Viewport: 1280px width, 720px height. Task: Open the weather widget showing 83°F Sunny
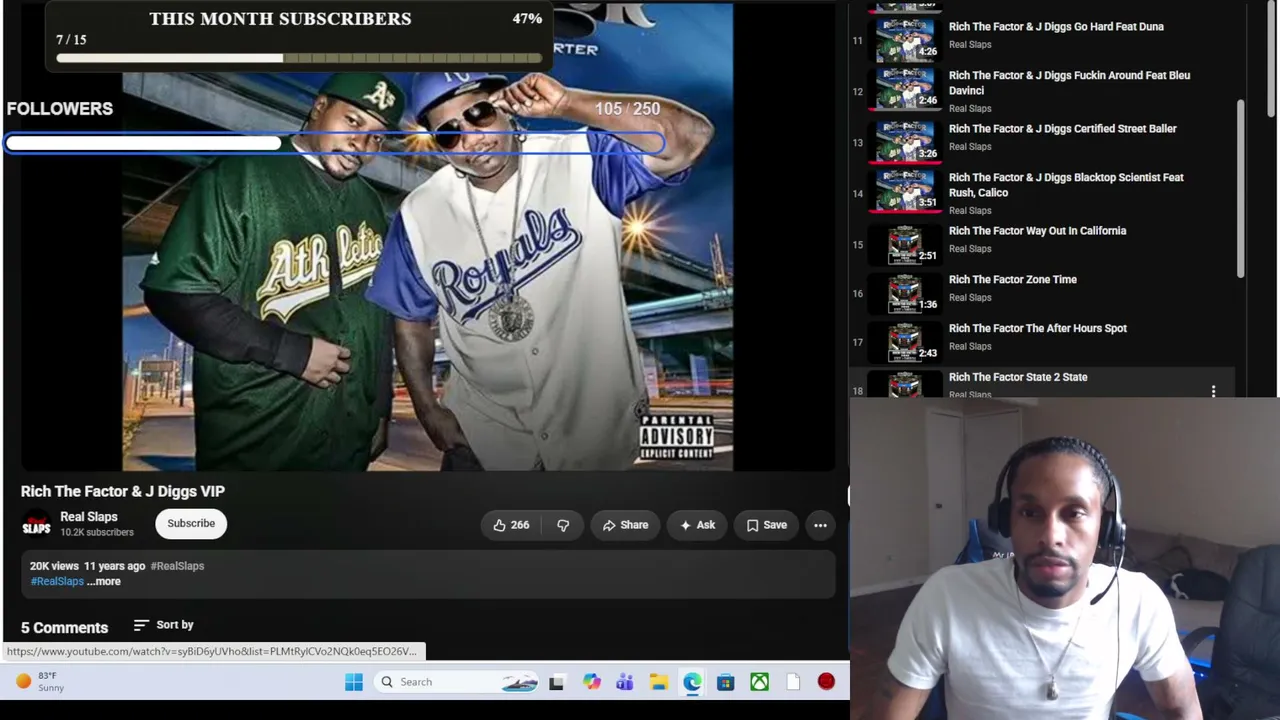[40, 682]
